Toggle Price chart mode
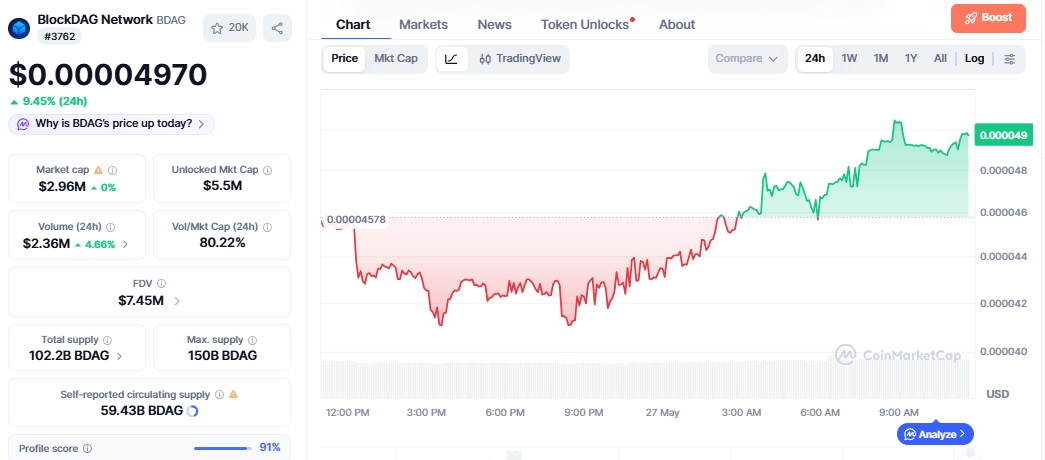This screenshot has height=460, width=1045. [345, 59]
